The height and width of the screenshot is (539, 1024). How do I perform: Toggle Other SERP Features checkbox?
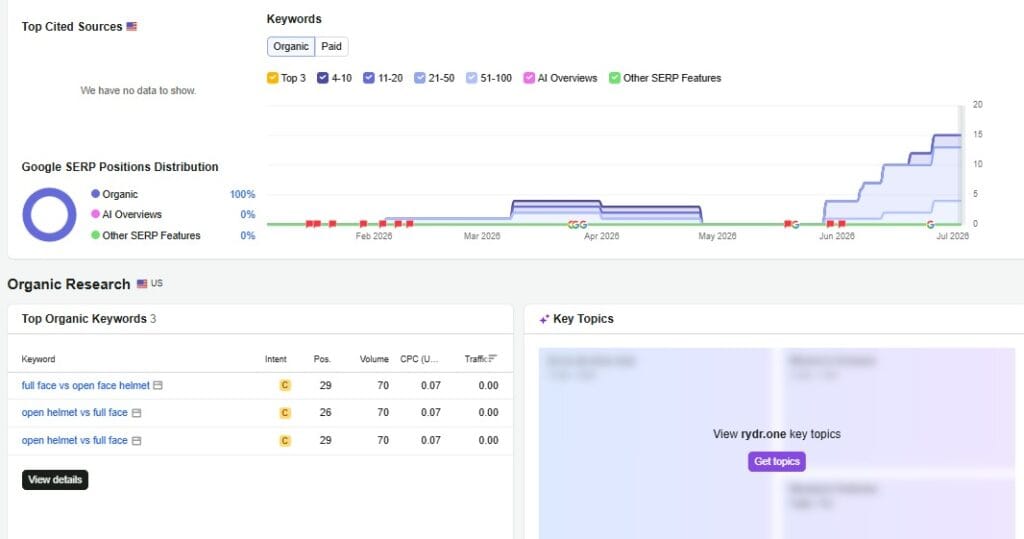615,78
